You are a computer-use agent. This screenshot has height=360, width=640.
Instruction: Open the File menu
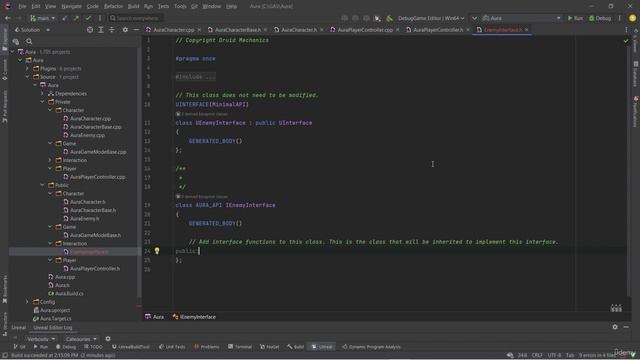(x=22, y=6)
